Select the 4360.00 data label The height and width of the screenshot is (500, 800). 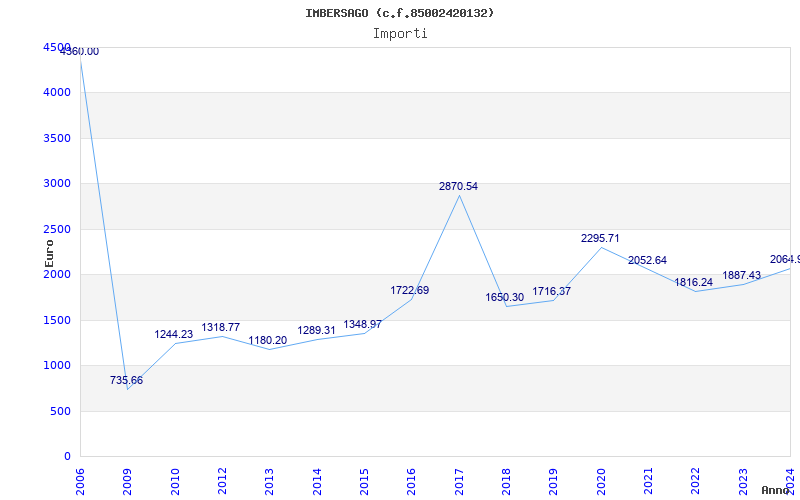80,52
